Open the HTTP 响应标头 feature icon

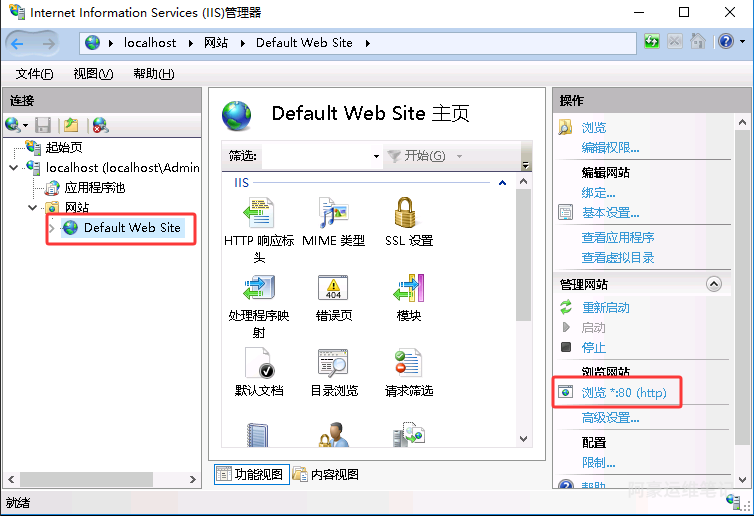click(259, 213)
